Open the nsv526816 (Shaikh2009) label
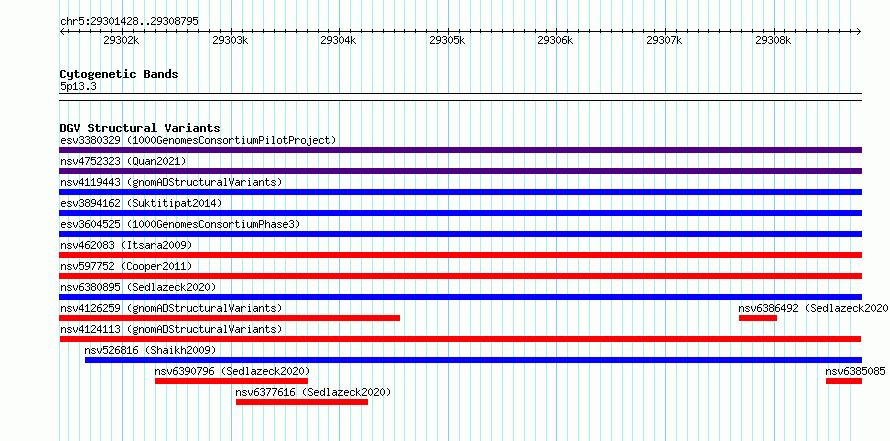 click(150, 350)
